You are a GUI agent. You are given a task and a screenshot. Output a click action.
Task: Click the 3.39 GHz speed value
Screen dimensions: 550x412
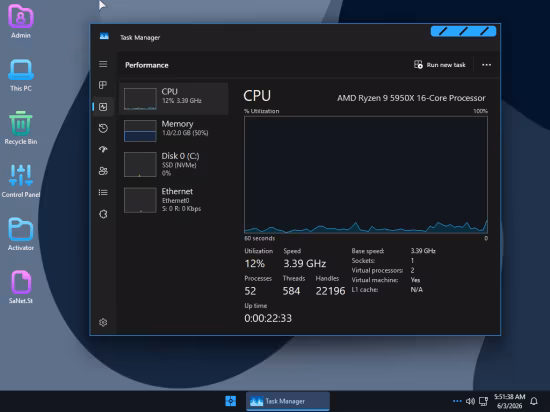coord(304,263)
